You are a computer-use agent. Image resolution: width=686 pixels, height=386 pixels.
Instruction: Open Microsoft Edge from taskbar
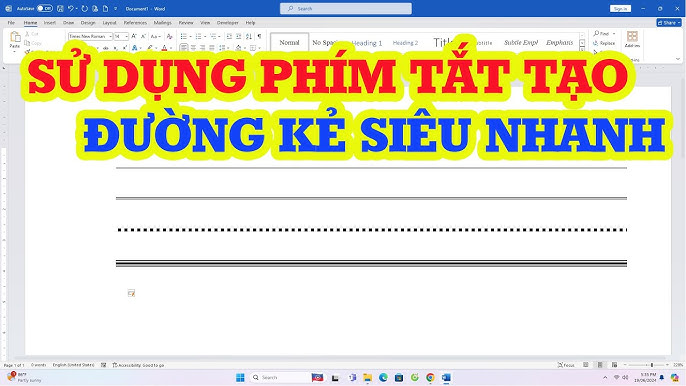pos(383,378)
